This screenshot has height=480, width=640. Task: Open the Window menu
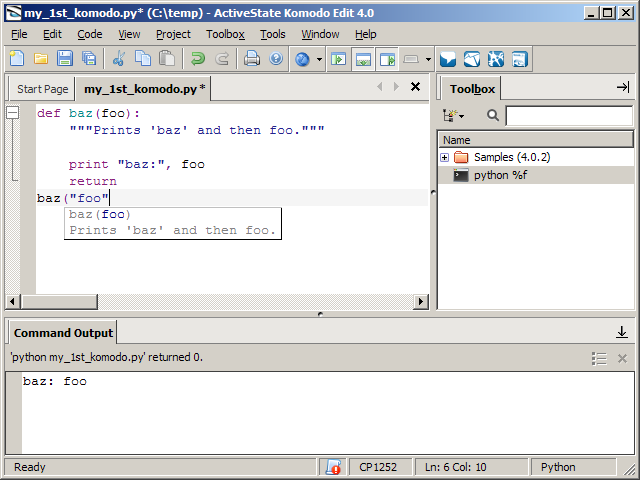click(320, 34)
